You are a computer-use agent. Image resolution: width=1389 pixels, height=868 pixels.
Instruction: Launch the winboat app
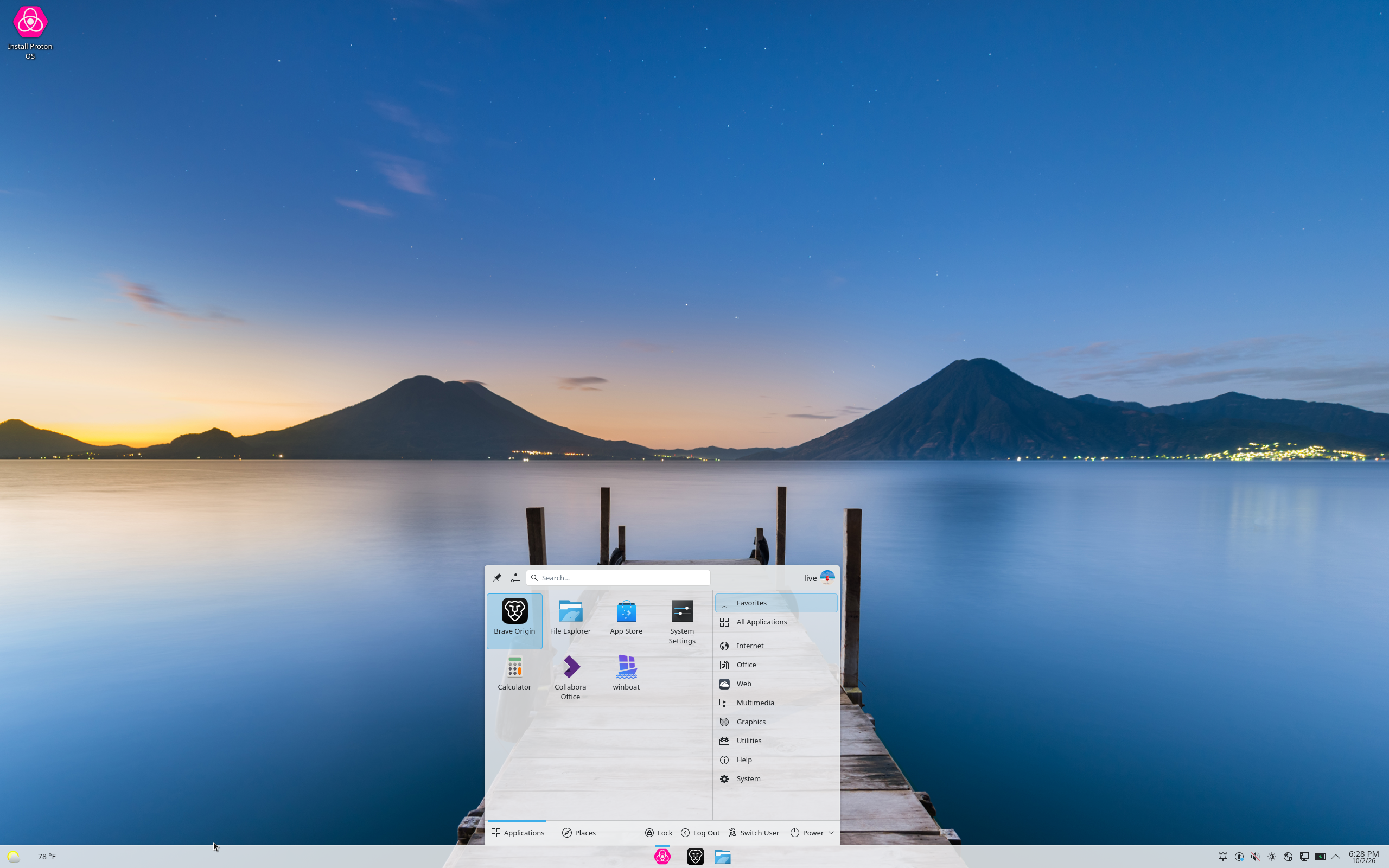626,676
